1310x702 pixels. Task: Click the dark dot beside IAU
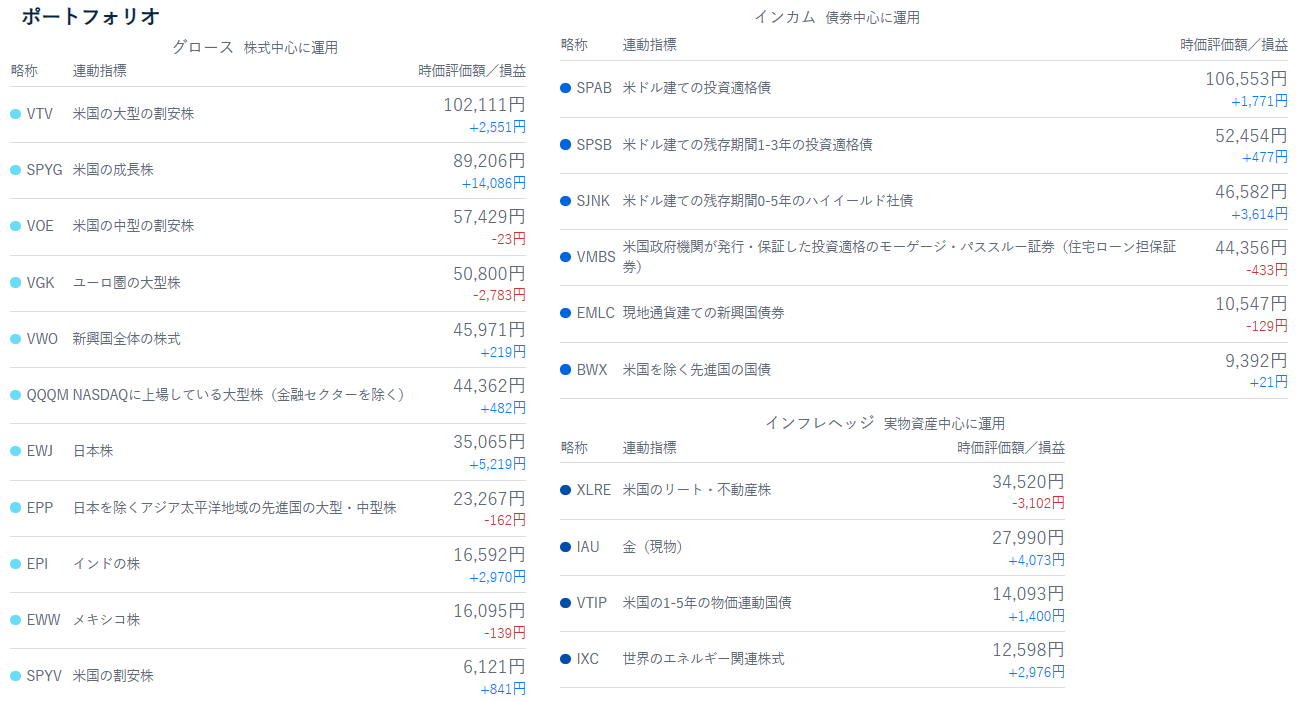click(566, 547)
